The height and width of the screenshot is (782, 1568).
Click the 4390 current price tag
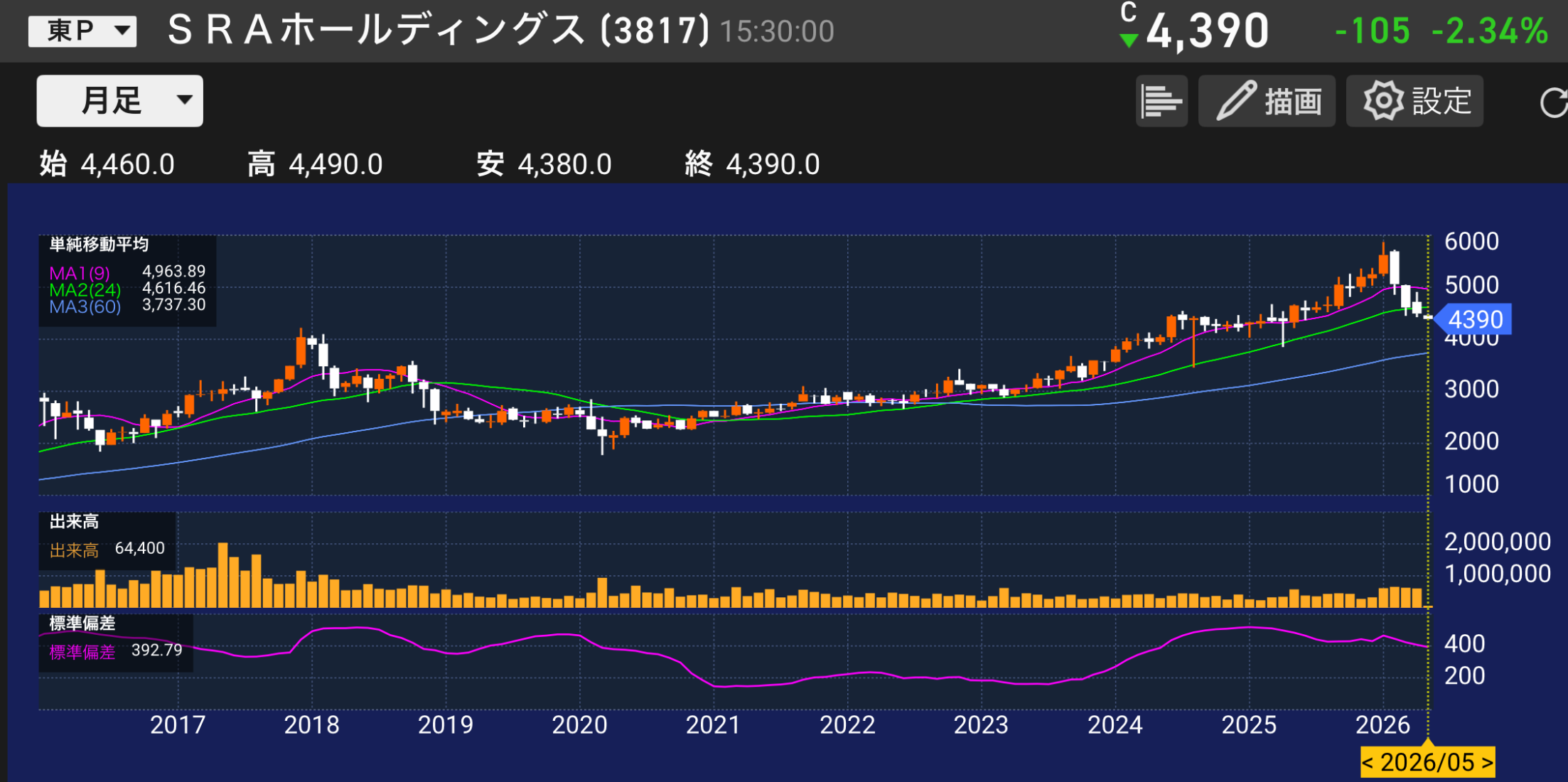[1475, 320]
